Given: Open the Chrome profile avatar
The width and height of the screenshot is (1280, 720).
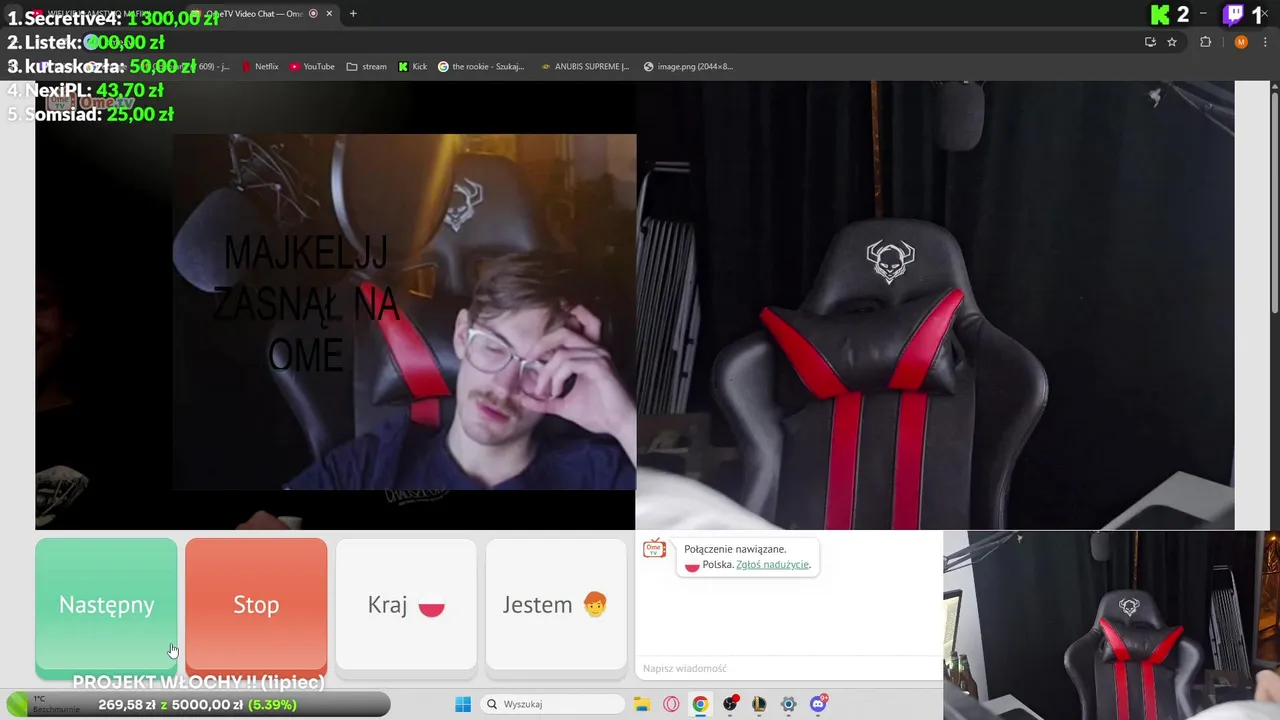Looking at the screenshot, I should pos(1241,42).
